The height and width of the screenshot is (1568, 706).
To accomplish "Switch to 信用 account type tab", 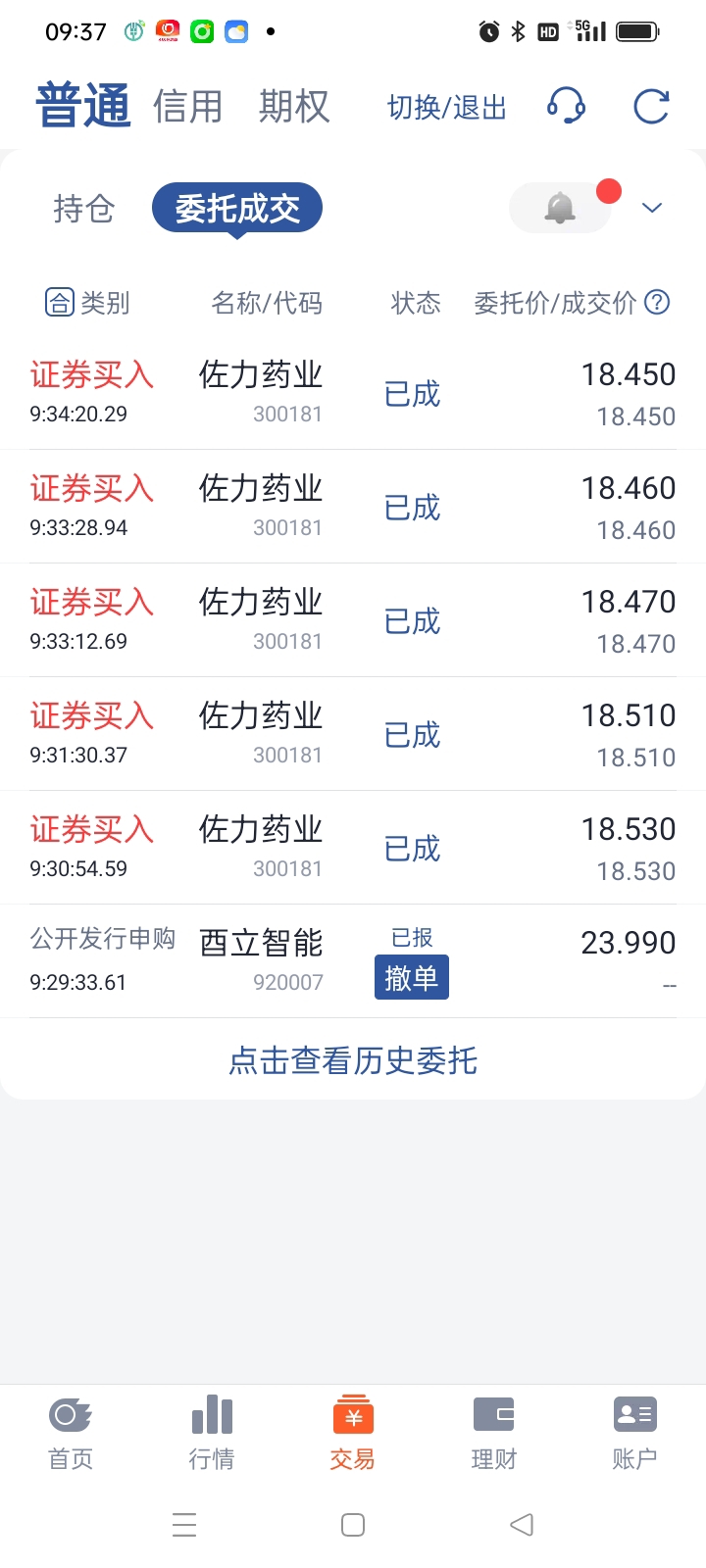I will tap(188, 106).
